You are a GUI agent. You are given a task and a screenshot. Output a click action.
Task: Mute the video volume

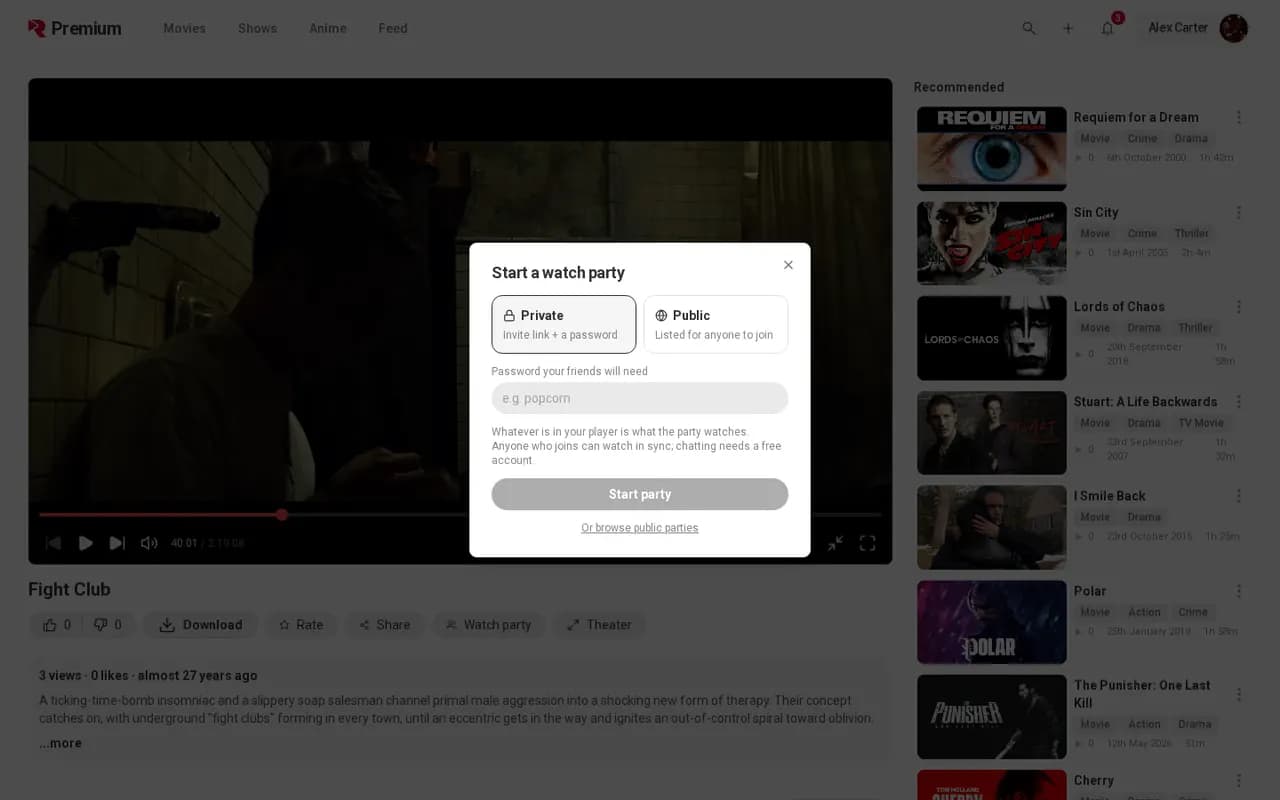point(149,543)
